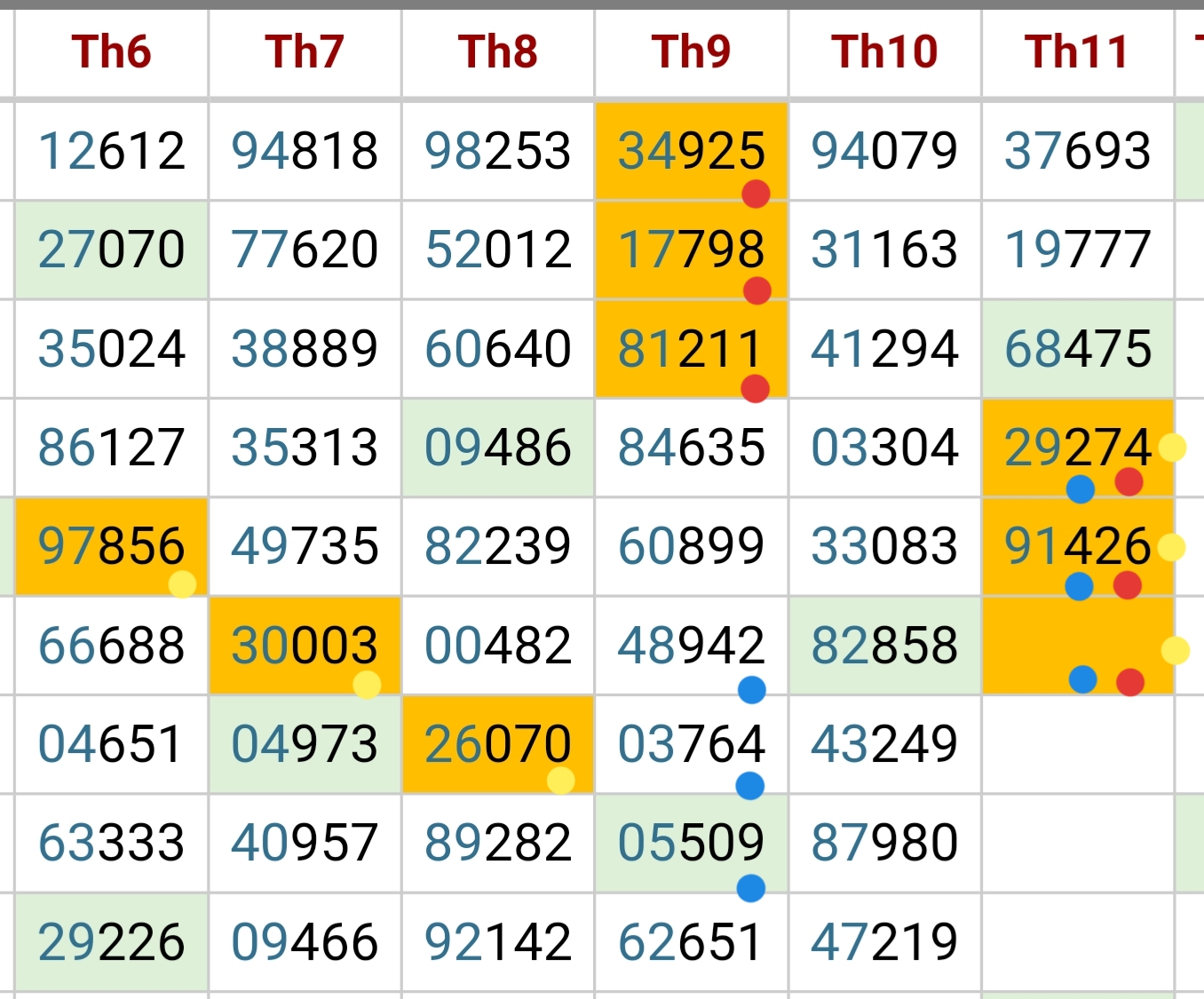This screenshot has width=1204, height=999.
Task: Click the blue dot under 48942
Action: point(751,689)
